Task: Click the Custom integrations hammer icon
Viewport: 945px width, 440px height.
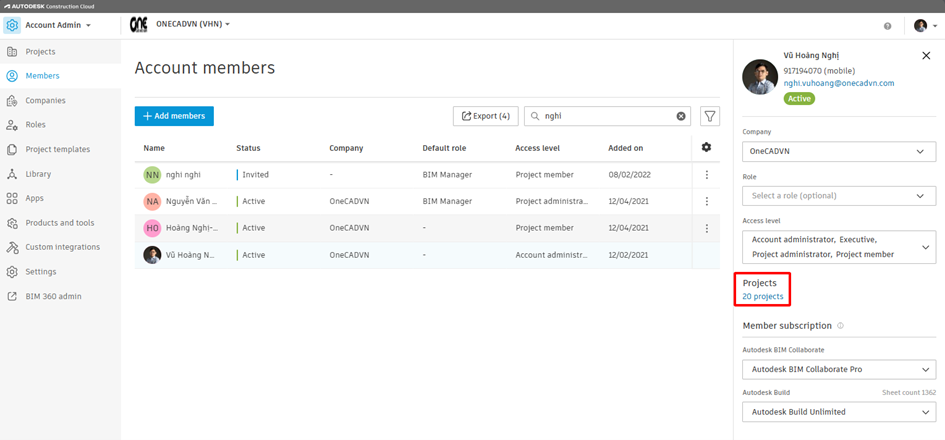Action: coord(11,247)
